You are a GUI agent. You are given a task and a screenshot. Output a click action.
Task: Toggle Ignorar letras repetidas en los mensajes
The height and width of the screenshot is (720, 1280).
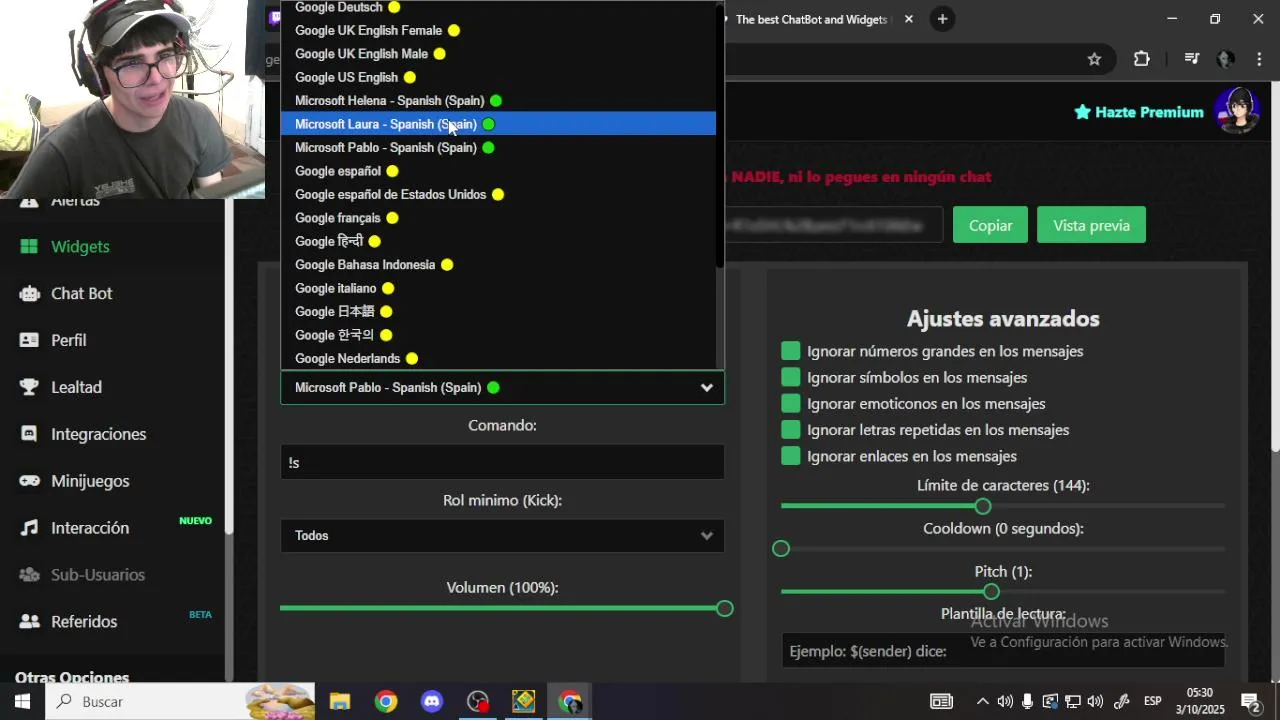791,430
